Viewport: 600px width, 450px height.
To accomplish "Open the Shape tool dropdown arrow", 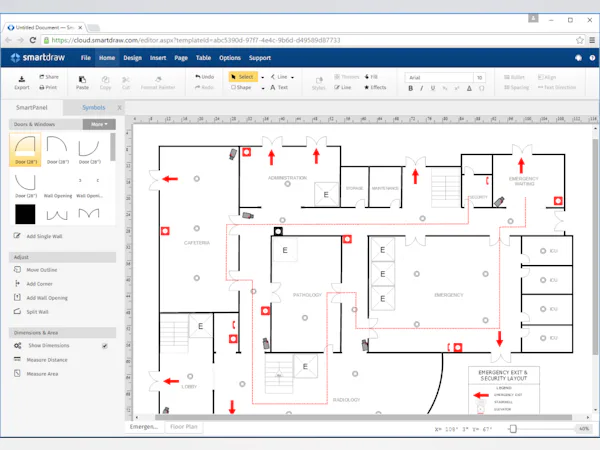I will point(263,88).
